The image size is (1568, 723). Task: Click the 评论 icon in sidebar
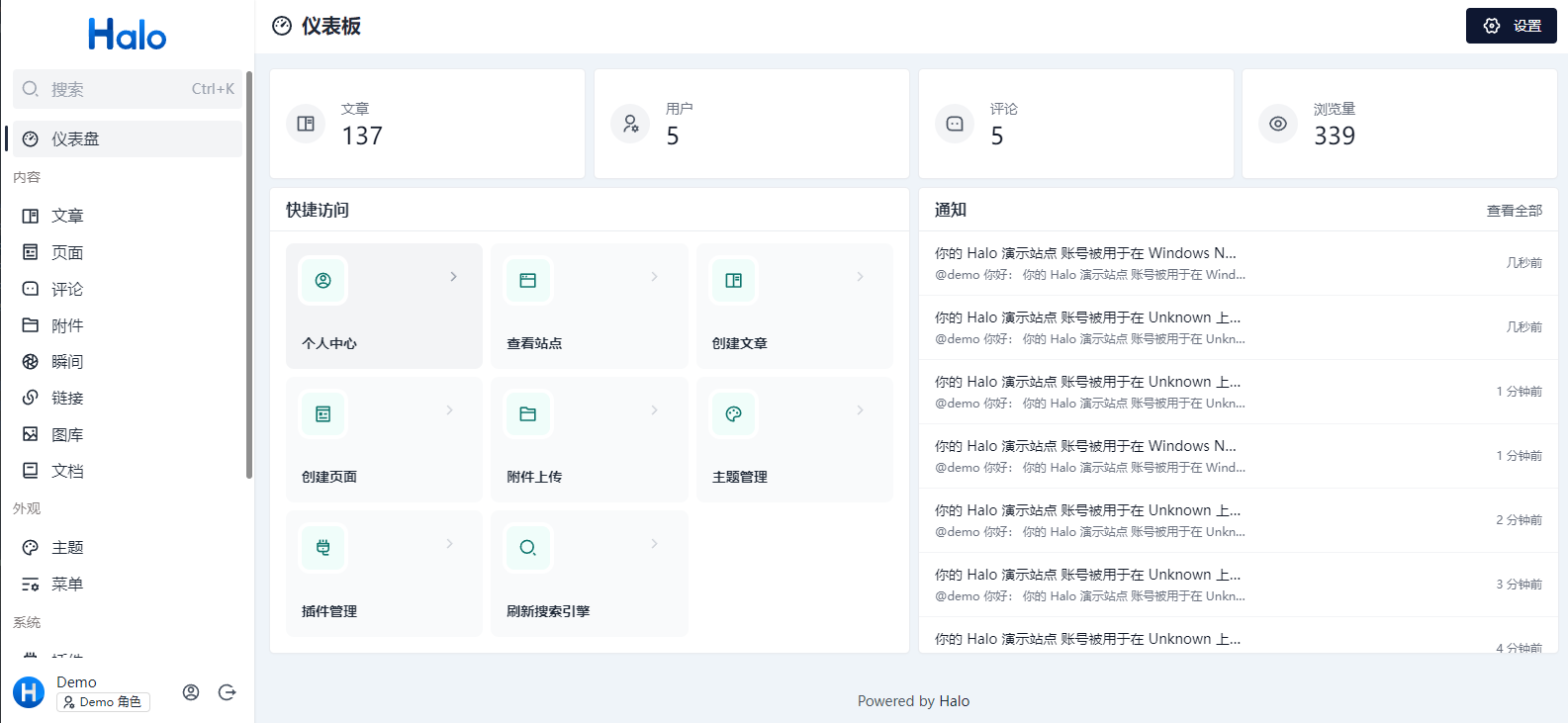31,289
